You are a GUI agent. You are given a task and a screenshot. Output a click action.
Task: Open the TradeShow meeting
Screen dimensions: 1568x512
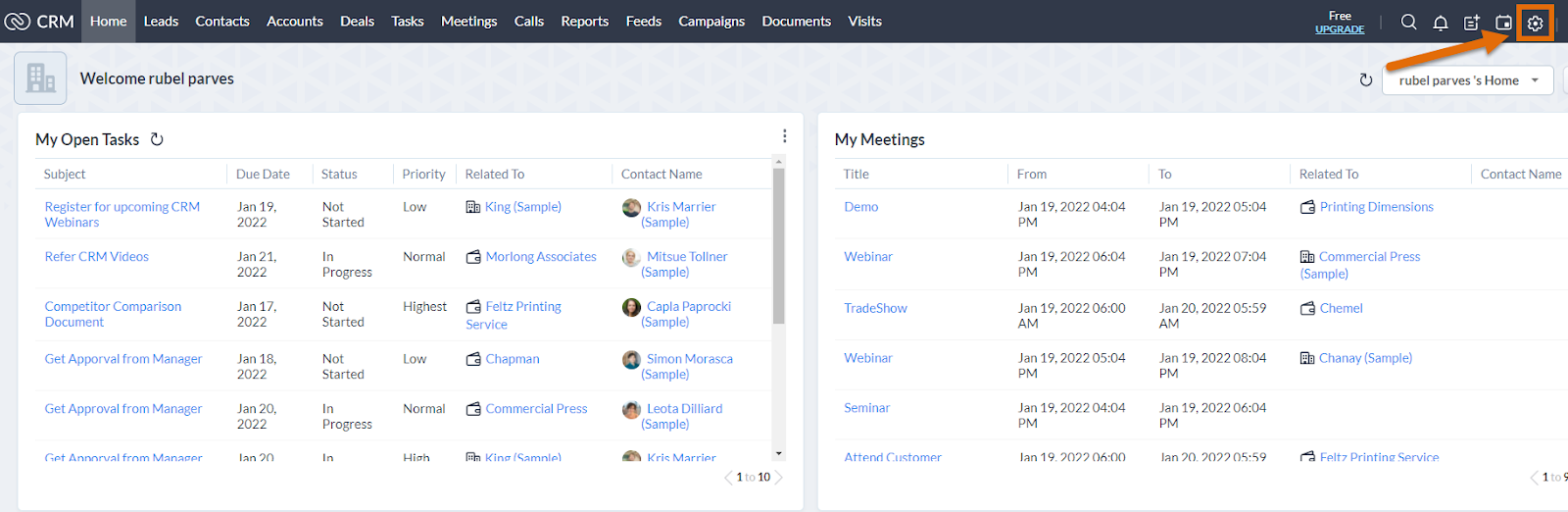875,308
